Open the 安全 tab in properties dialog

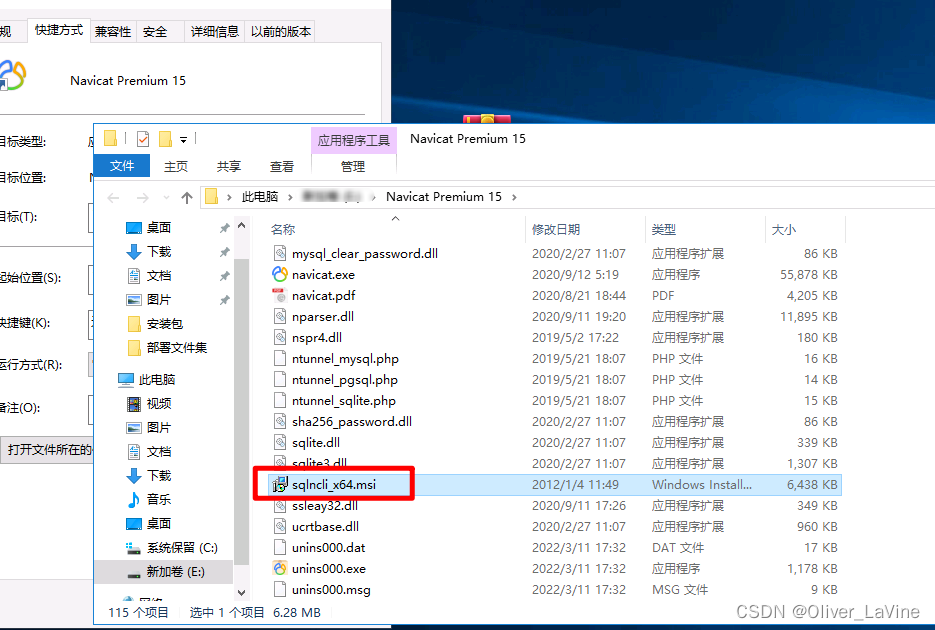point(155,32)
